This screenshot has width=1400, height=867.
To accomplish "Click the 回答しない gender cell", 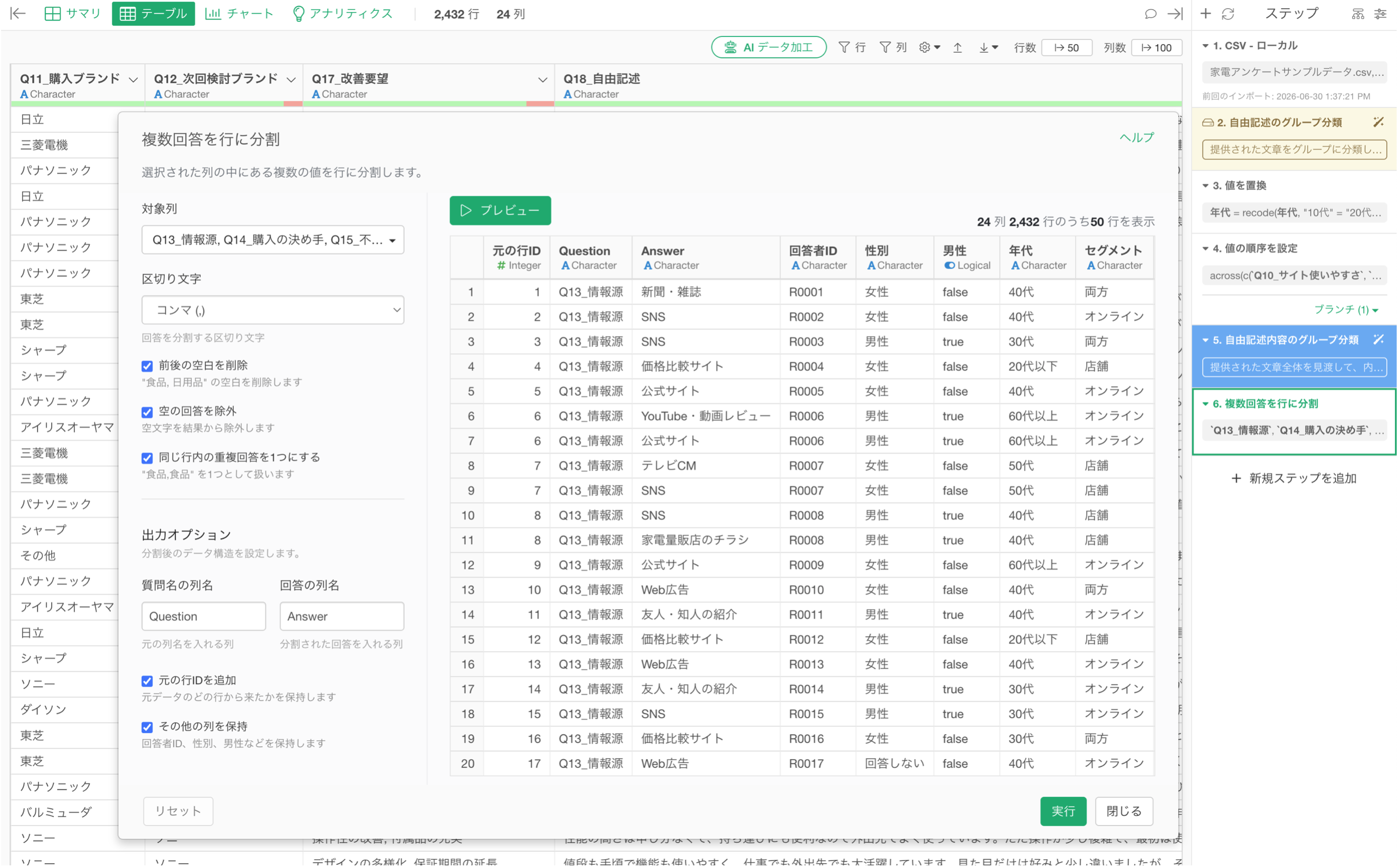I will point(894,764).
